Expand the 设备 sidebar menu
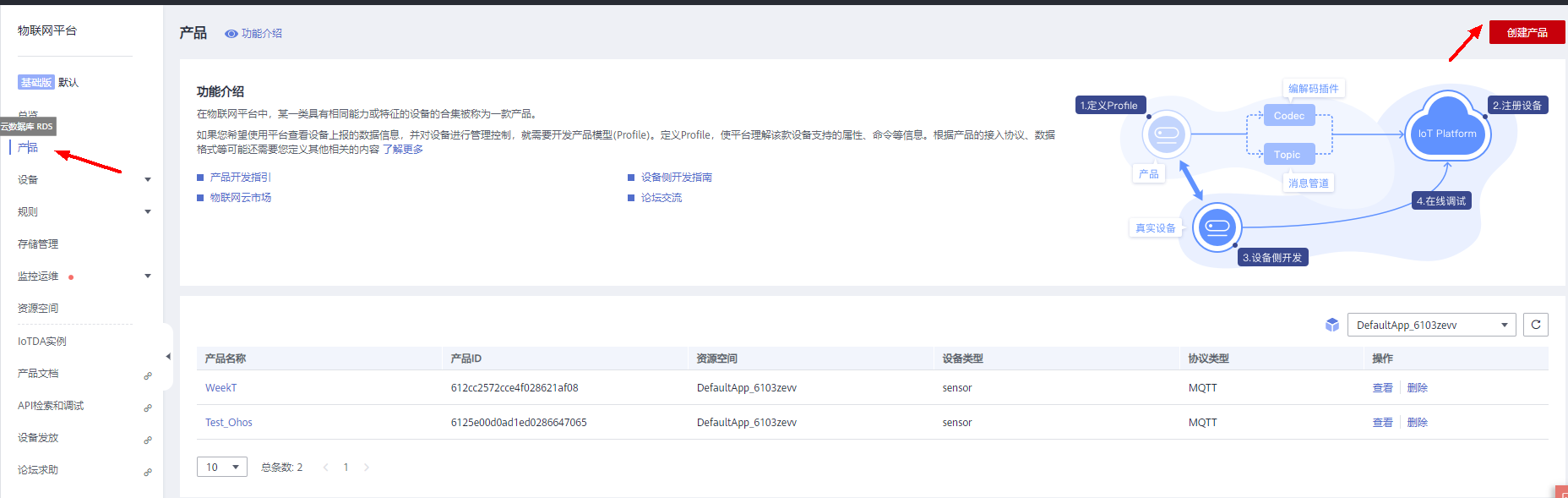The image size is (1568, 498). tap(148, 179)
